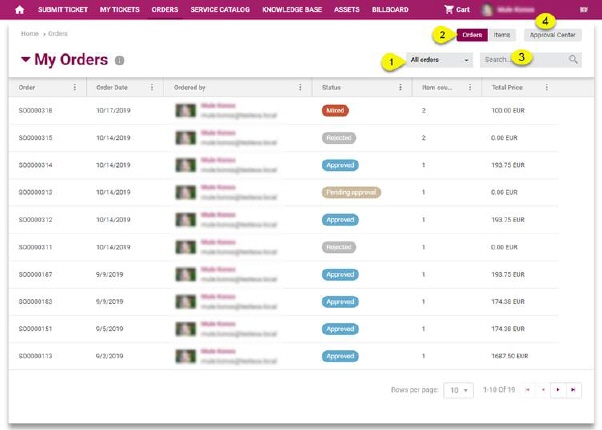602x430 pixels.
Task: Click the info icon beside My Orders
Action: pyautogui.click(x=120, y=61)
